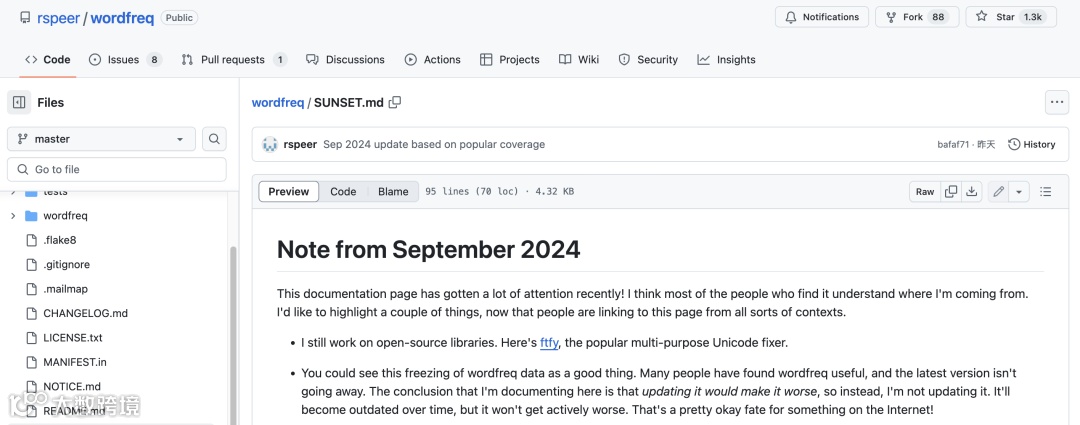Click the History button
The width and height of the screenshot is (1080, 425).
point(1032,144)
